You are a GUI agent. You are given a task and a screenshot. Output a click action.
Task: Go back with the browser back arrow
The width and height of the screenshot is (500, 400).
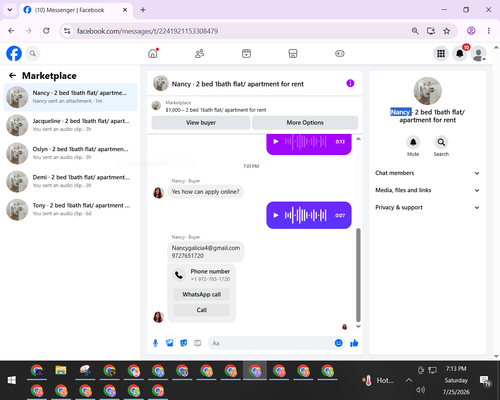tap(11, 31)
